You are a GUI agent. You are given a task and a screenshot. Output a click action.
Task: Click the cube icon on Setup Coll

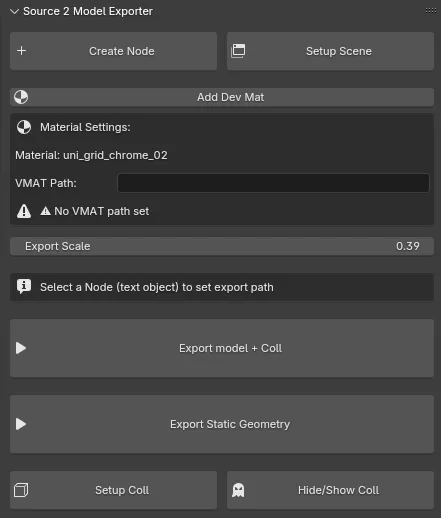click(x=21, y=490)
